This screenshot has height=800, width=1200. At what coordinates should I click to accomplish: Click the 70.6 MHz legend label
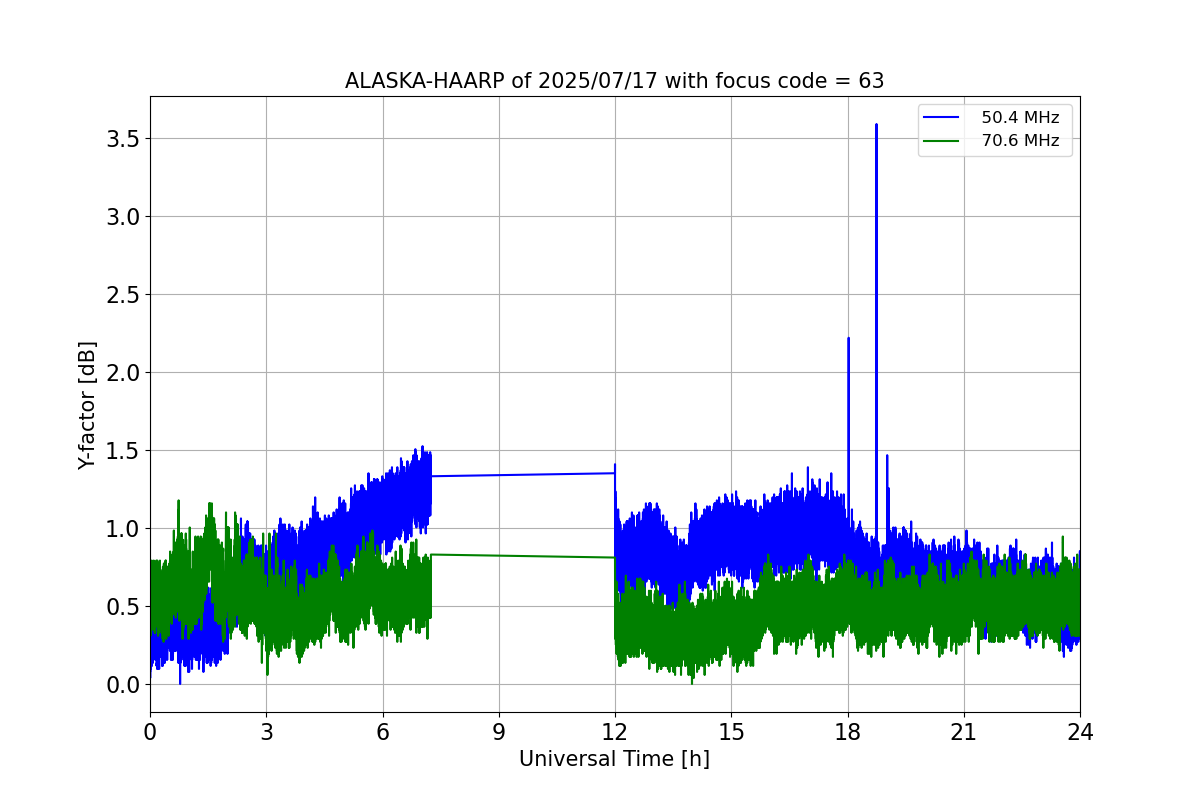click(x=1020, y=141)
